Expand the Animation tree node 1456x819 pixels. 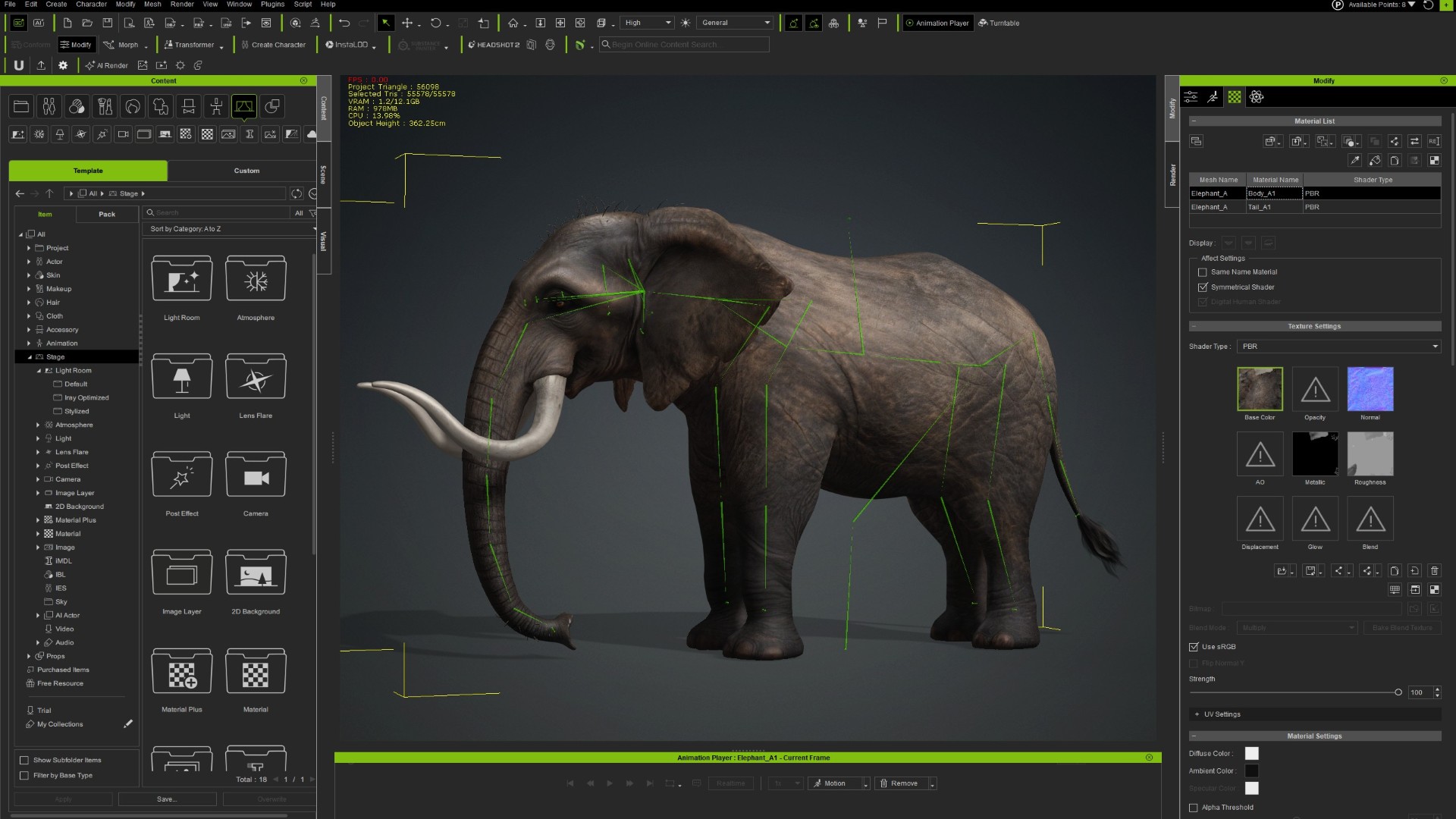click(29, 344)
